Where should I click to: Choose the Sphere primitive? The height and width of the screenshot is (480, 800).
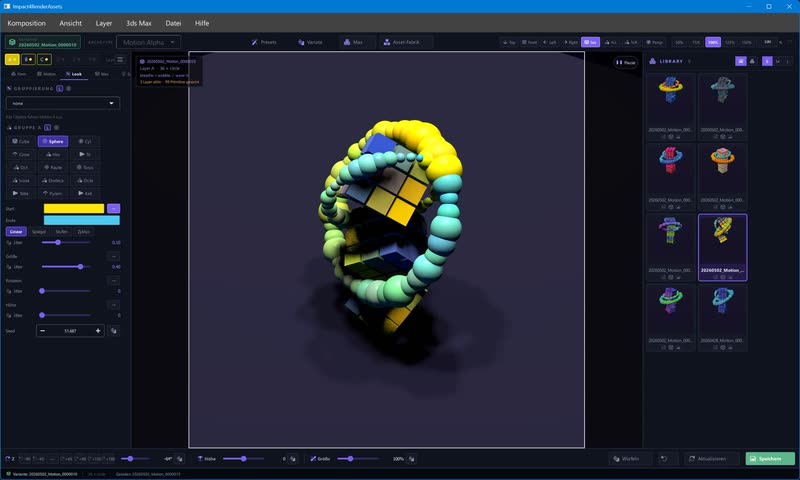(53, 141)
